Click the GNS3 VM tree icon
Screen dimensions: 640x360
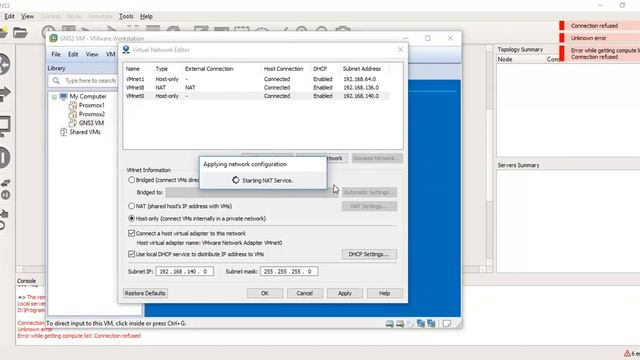coord(73,123)
